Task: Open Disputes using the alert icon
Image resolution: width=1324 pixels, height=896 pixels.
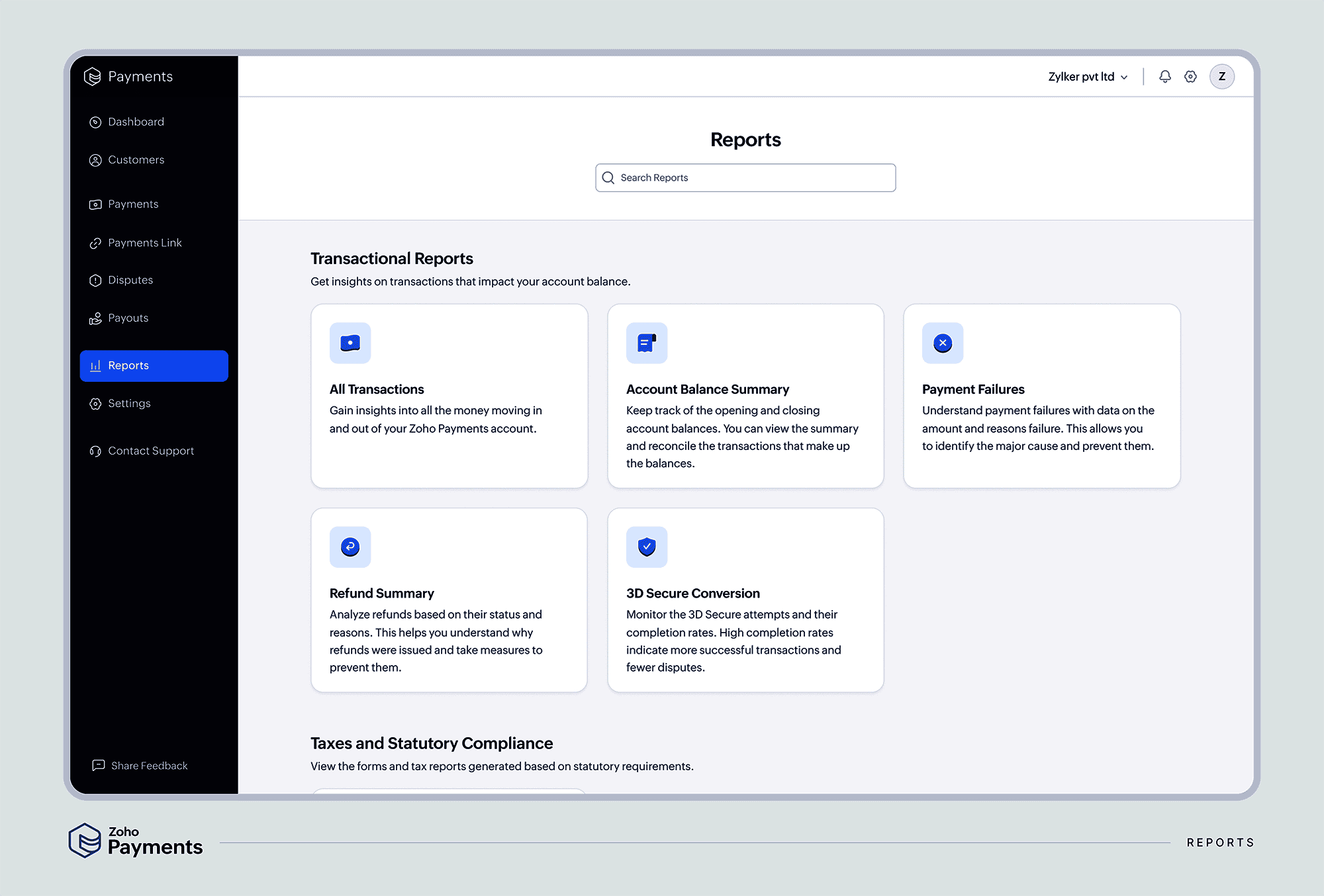Action: (95, 280)
